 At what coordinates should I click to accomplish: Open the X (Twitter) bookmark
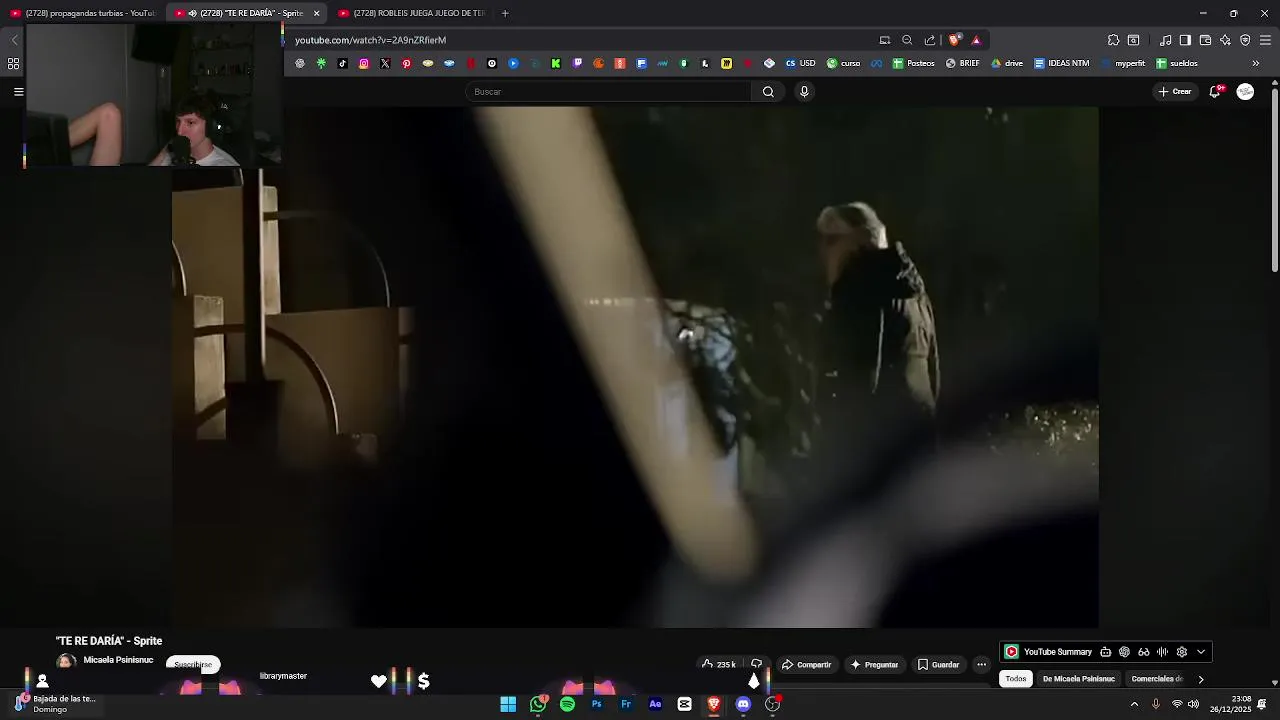point(385,63)
